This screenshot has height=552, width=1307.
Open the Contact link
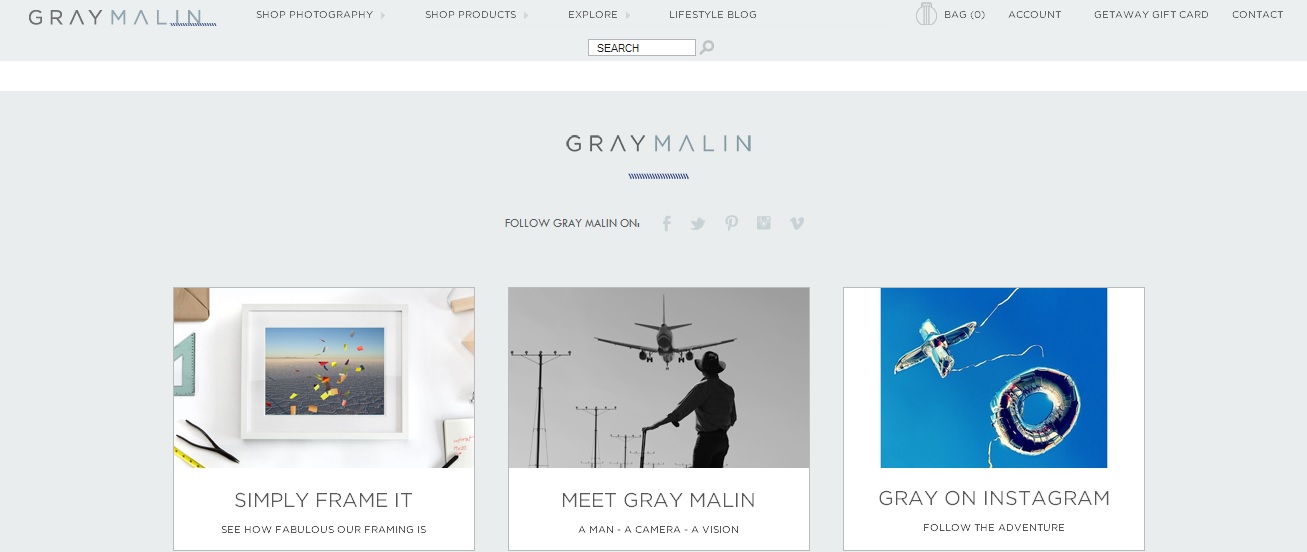click(x=1258, y=15)
